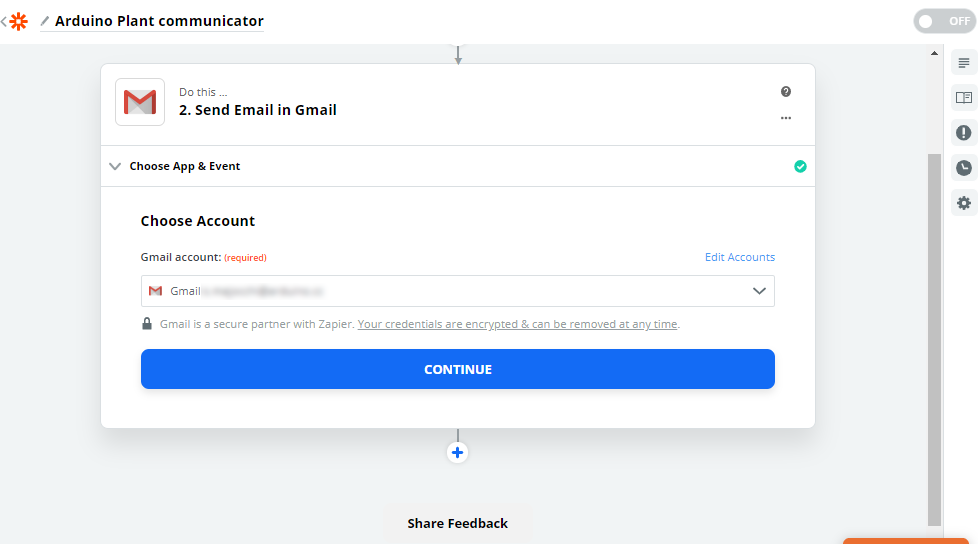The height and width of the screenshot is (544, 978).
Task: Click the pencil edit-name icon
Action: [x=45, y=21]
